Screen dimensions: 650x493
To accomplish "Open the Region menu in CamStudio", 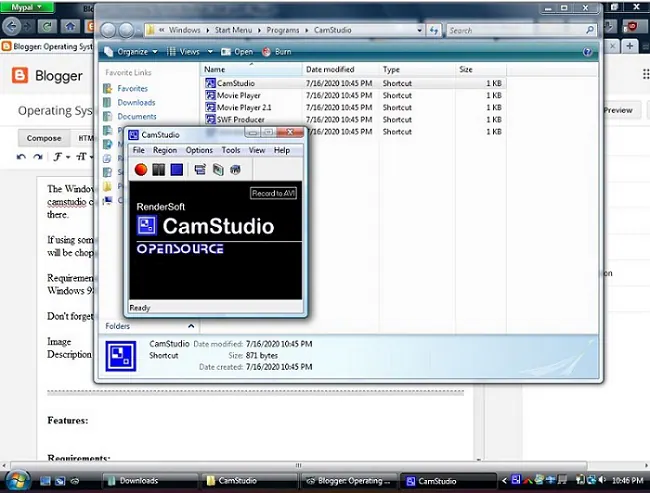I will (x=165, y=150).
